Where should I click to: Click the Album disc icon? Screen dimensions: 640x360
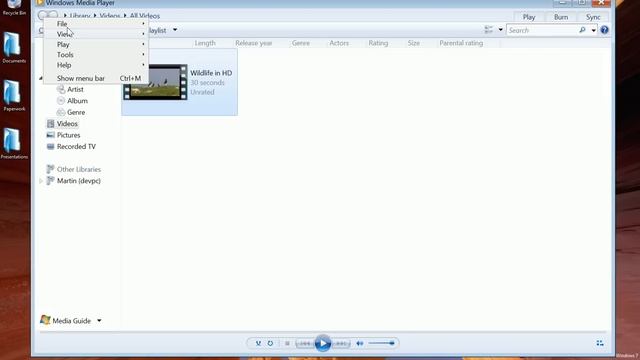click(61, 100)
